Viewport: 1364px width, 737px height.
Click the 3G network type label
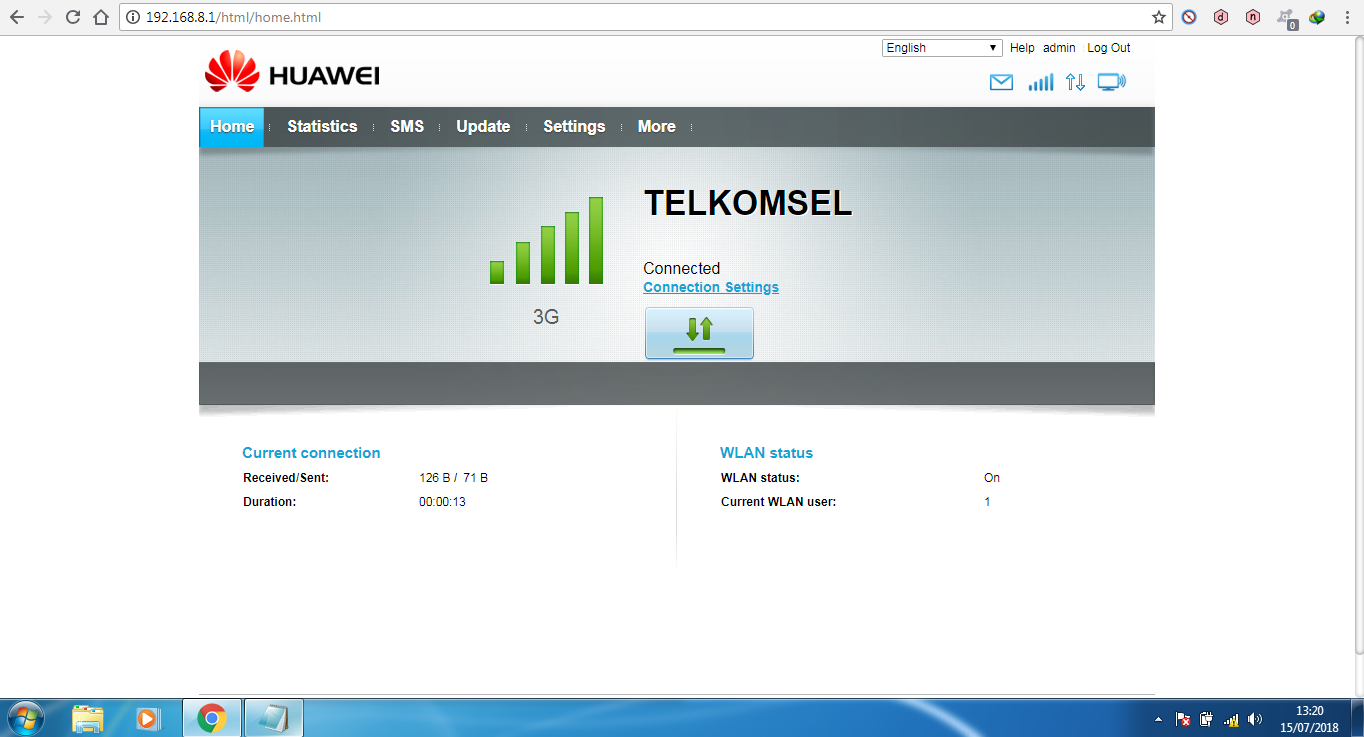coord(546,318)
